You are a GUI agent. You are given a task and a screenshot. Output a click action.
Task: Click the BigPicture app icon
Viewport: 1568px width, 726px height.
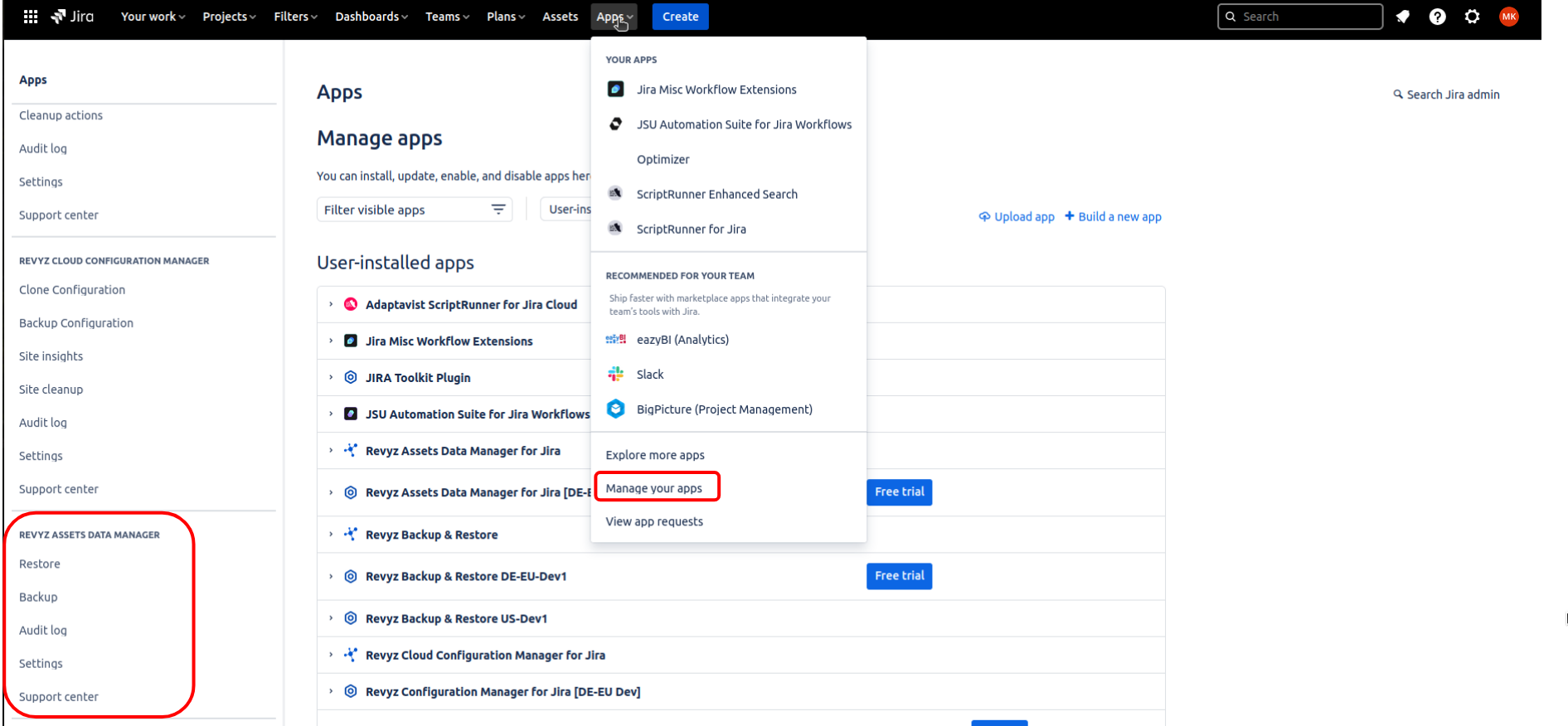coord(615,409)
